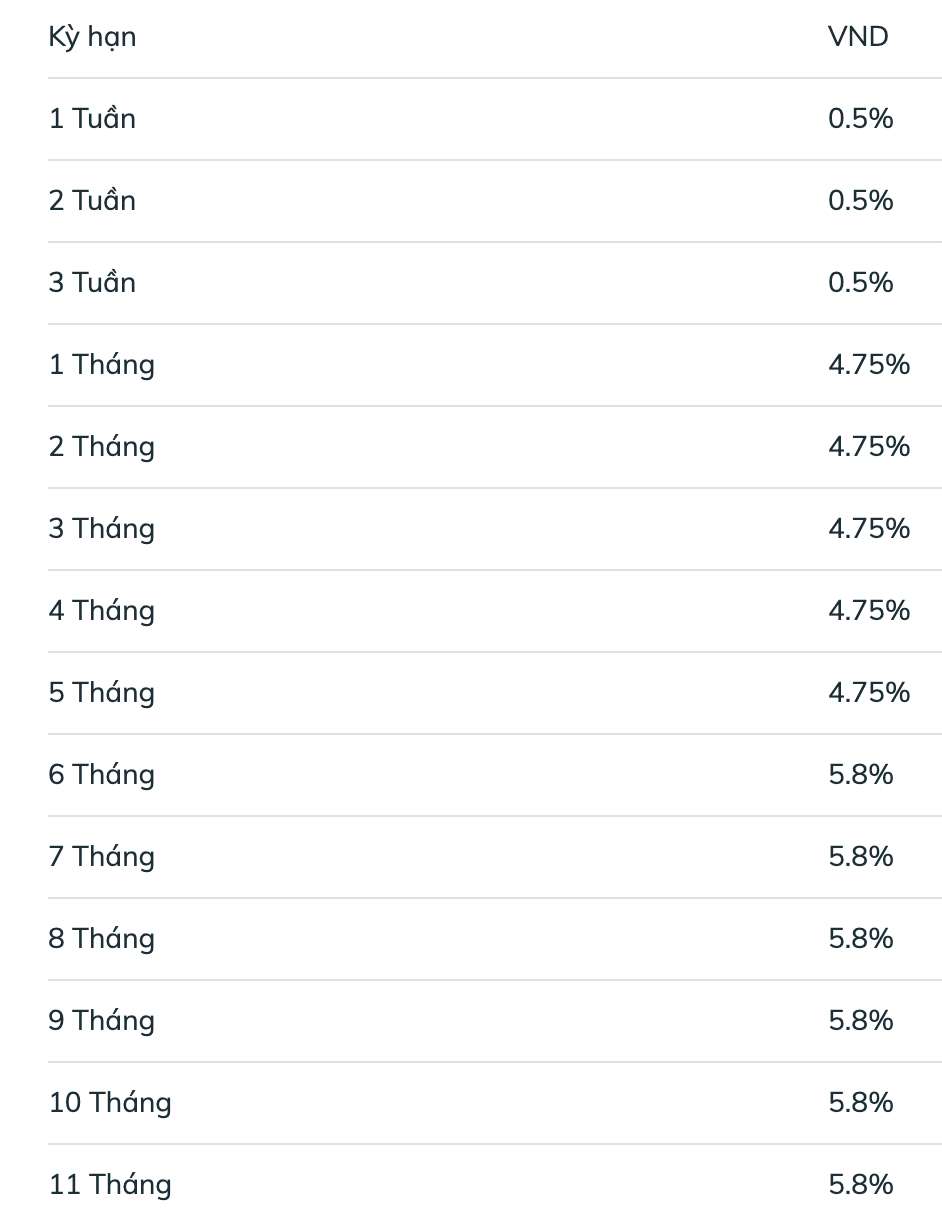This screenshot has height=1222, width=942.
Task: Click the "6 Tháng" term label
Action: tap(102, 775)
